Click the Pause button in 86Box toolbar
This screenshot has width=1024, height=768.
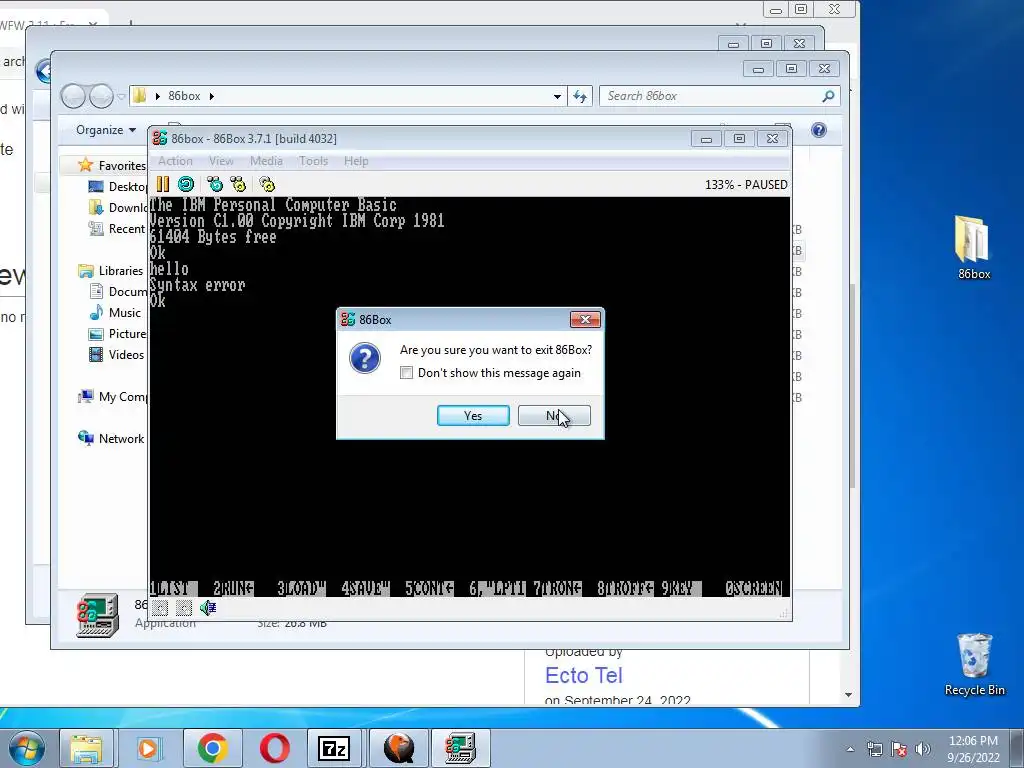point(163,184)
